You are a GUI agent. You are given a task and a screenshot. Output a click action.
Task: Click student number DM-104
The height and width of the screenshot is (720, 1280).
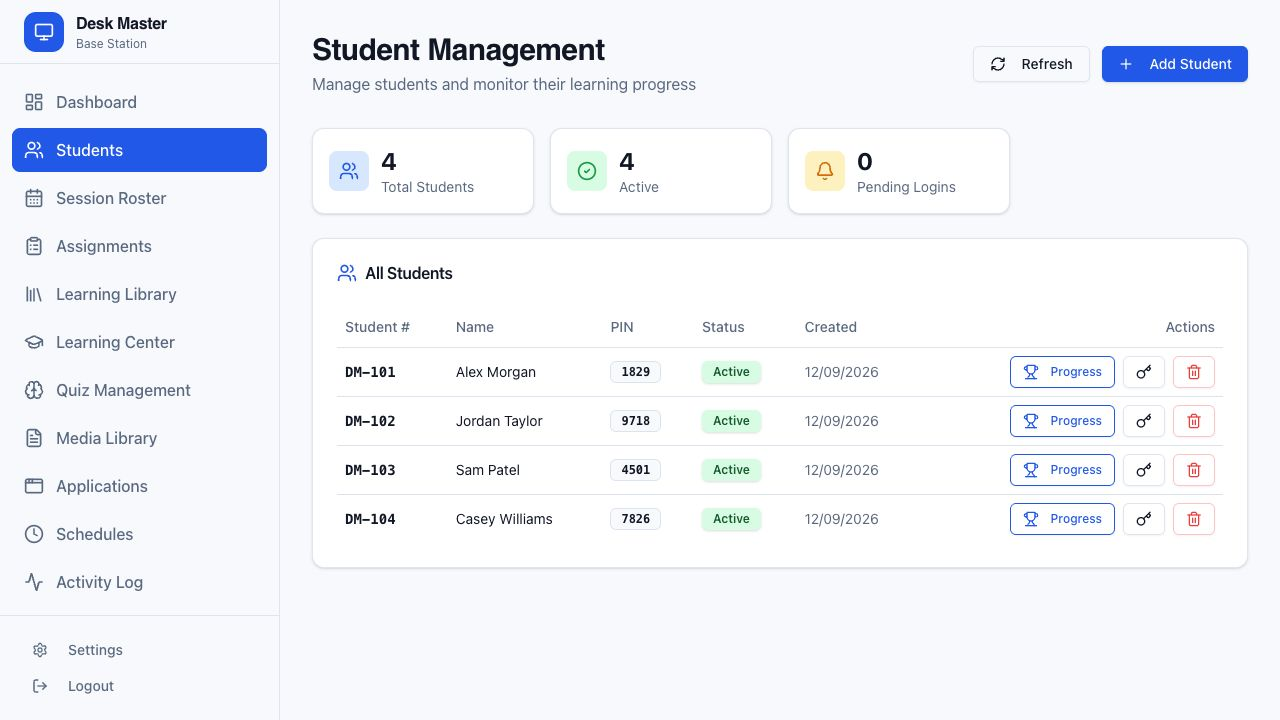[x=370, y=519]
